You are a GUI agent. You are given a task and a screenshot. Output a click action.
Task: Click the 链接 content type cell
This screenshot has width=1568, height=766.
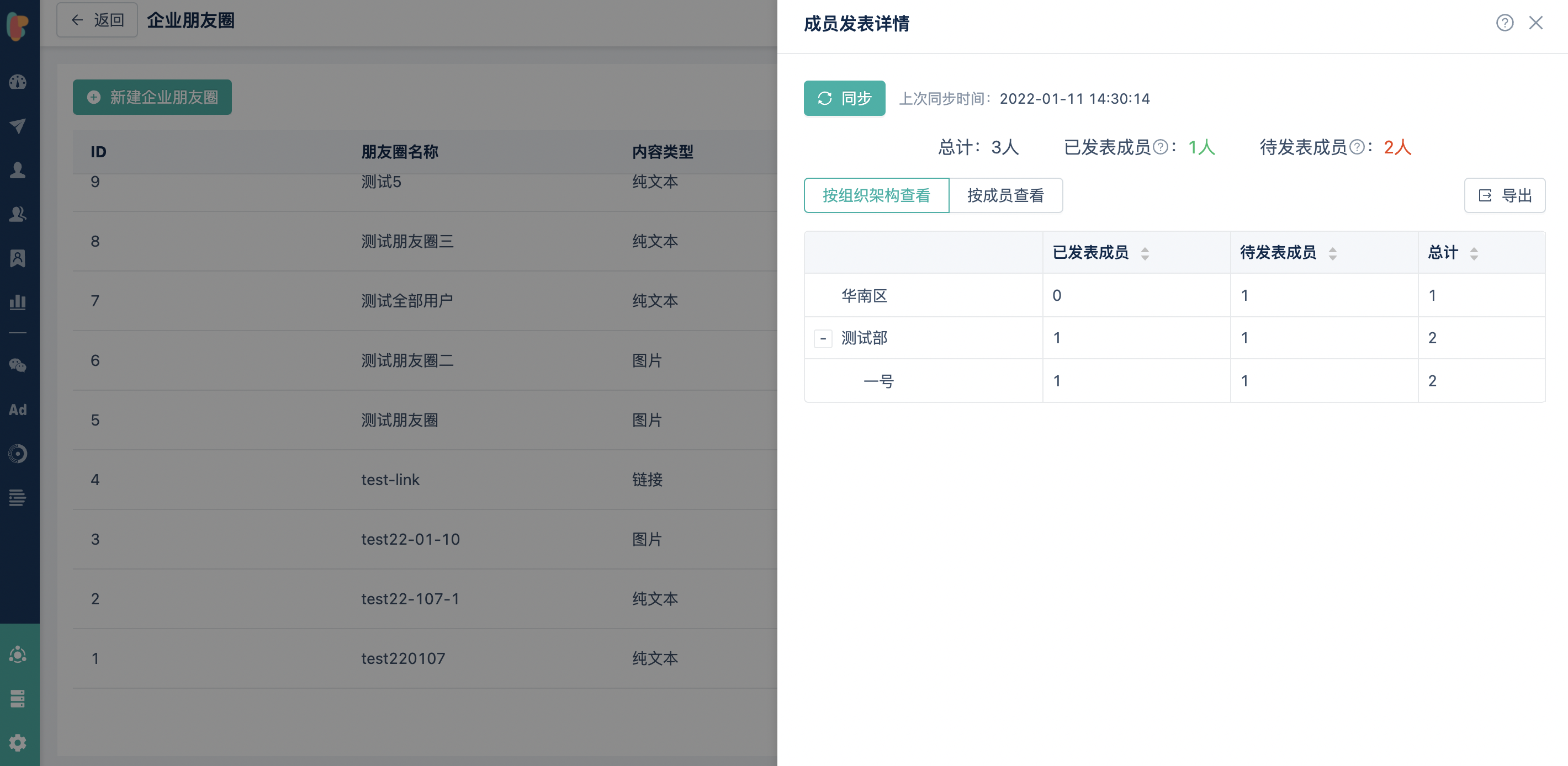click(647, 480)
